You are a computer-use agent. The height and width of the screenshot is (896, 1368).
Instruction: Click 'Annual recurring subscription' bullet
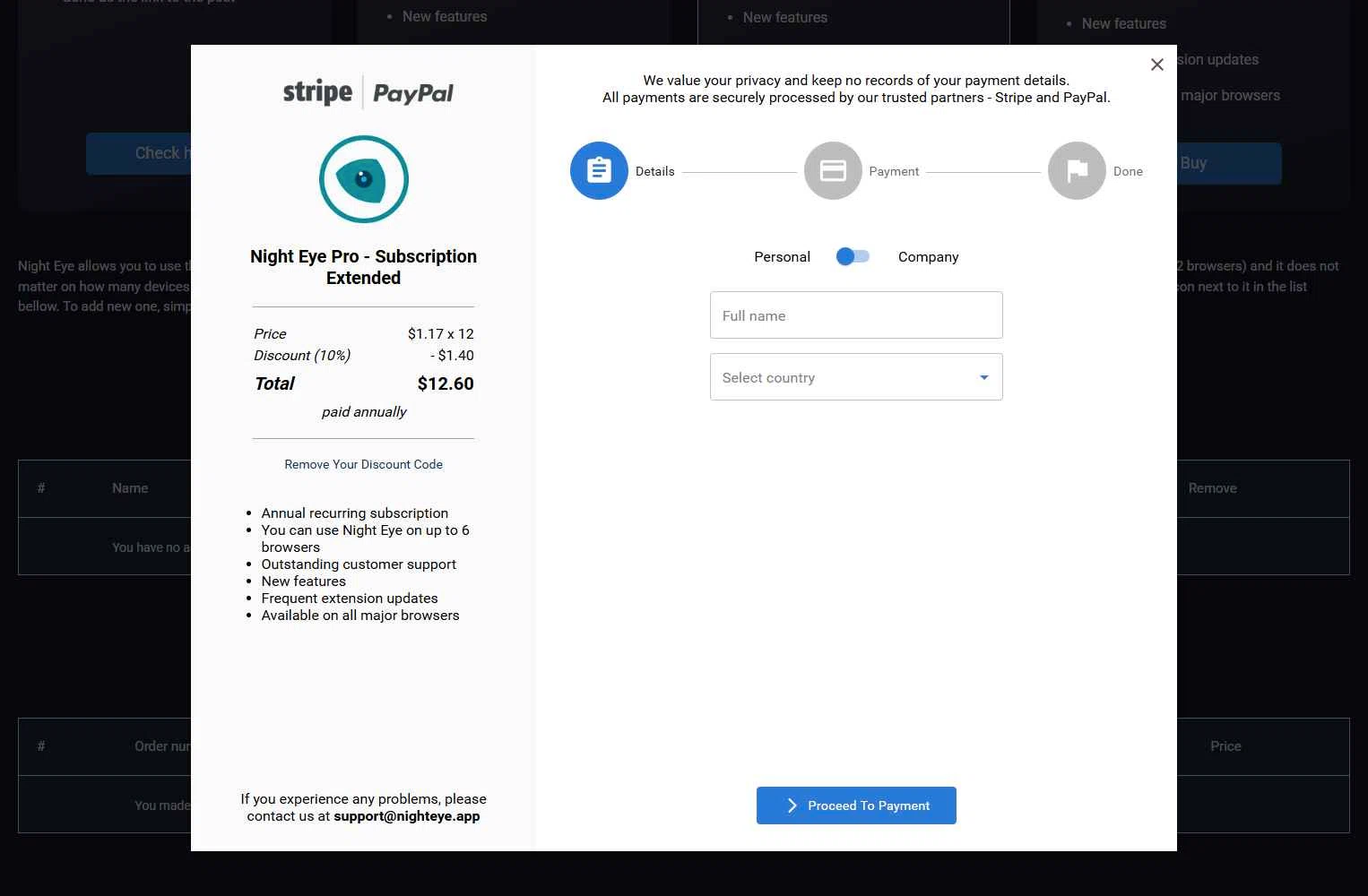pos(354,513)
